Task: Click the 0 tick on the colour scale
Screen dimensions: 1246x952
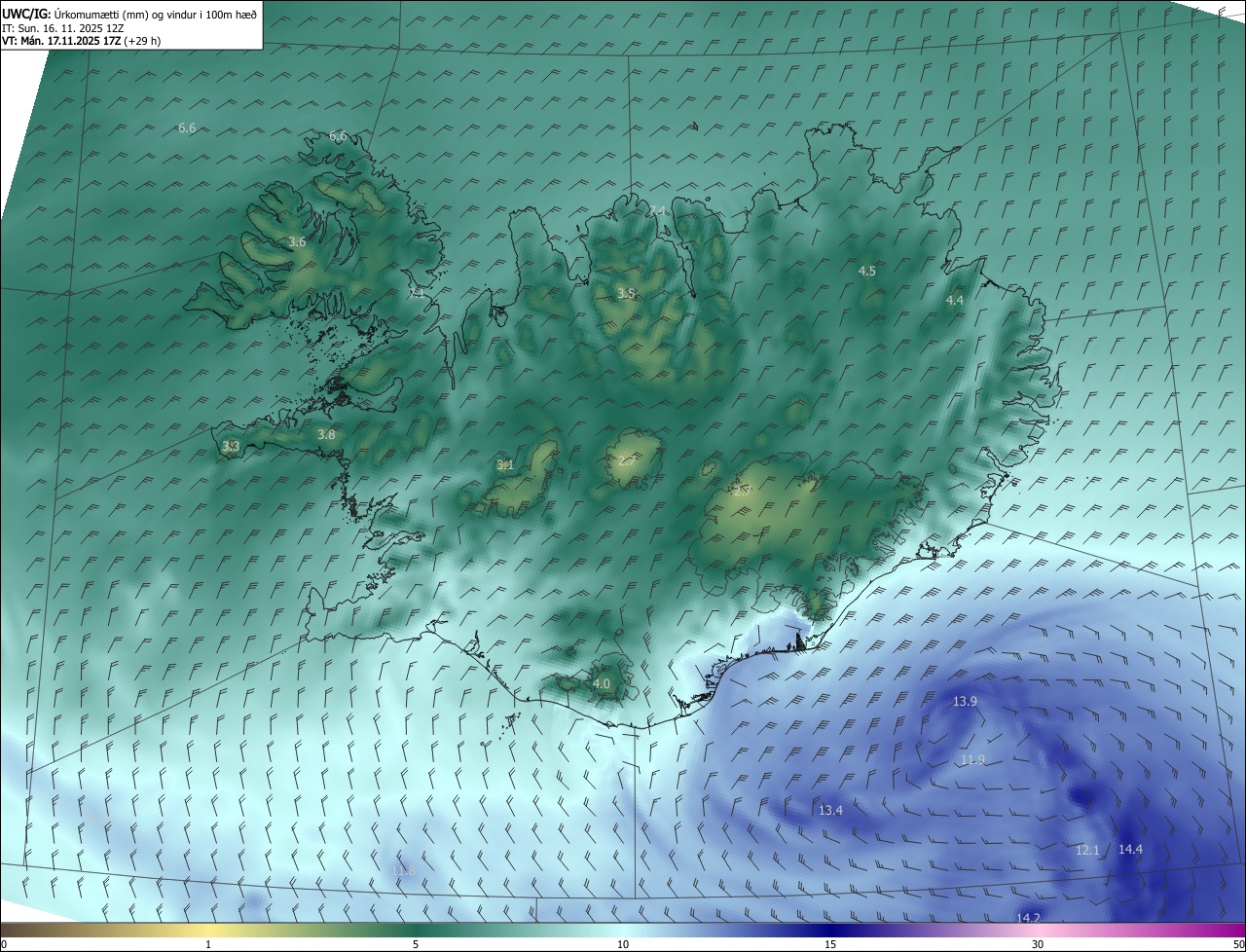Action: (x=4, y=944)
